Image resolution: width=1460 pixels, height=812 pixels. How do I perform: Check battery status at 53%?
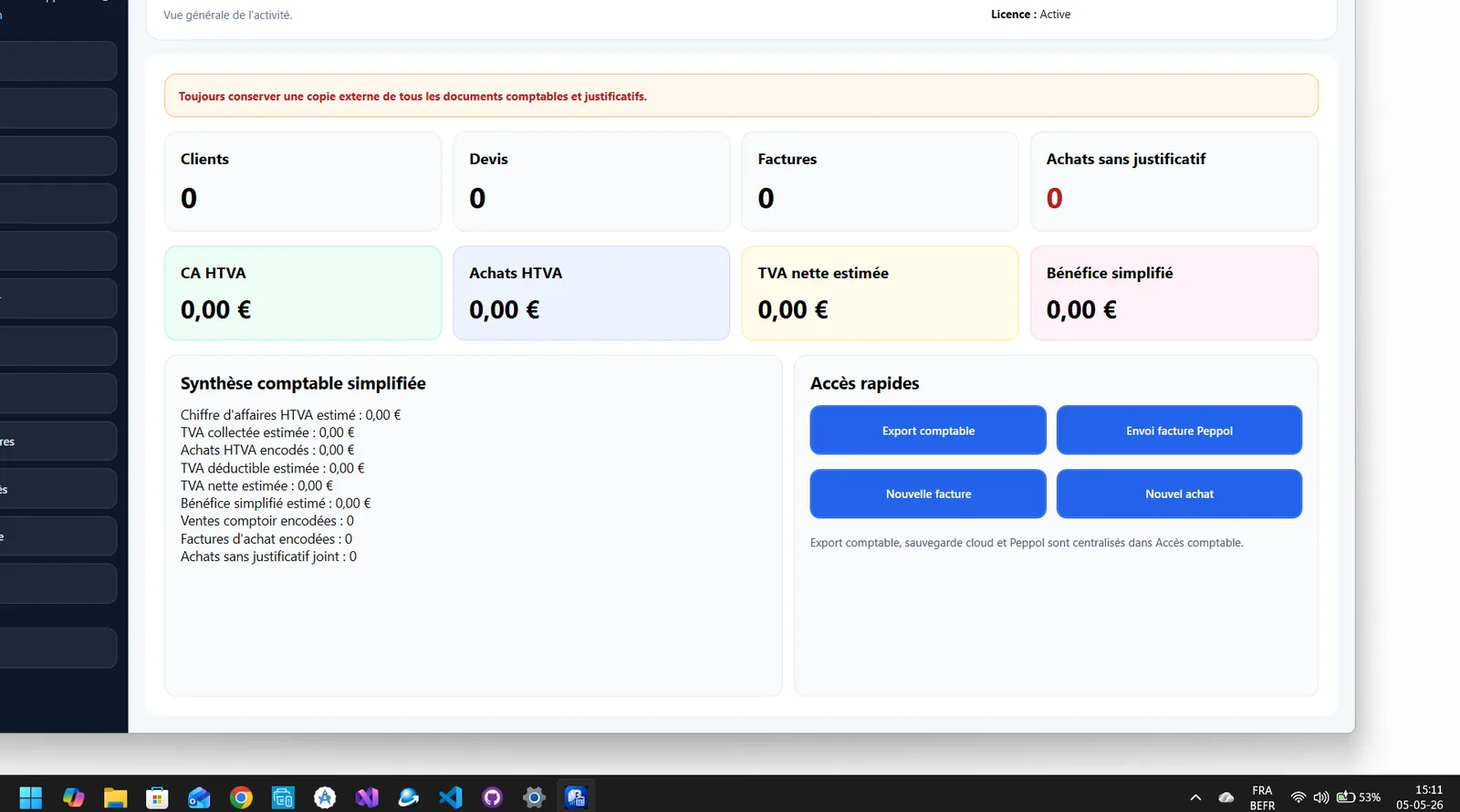click(1359, 797)
